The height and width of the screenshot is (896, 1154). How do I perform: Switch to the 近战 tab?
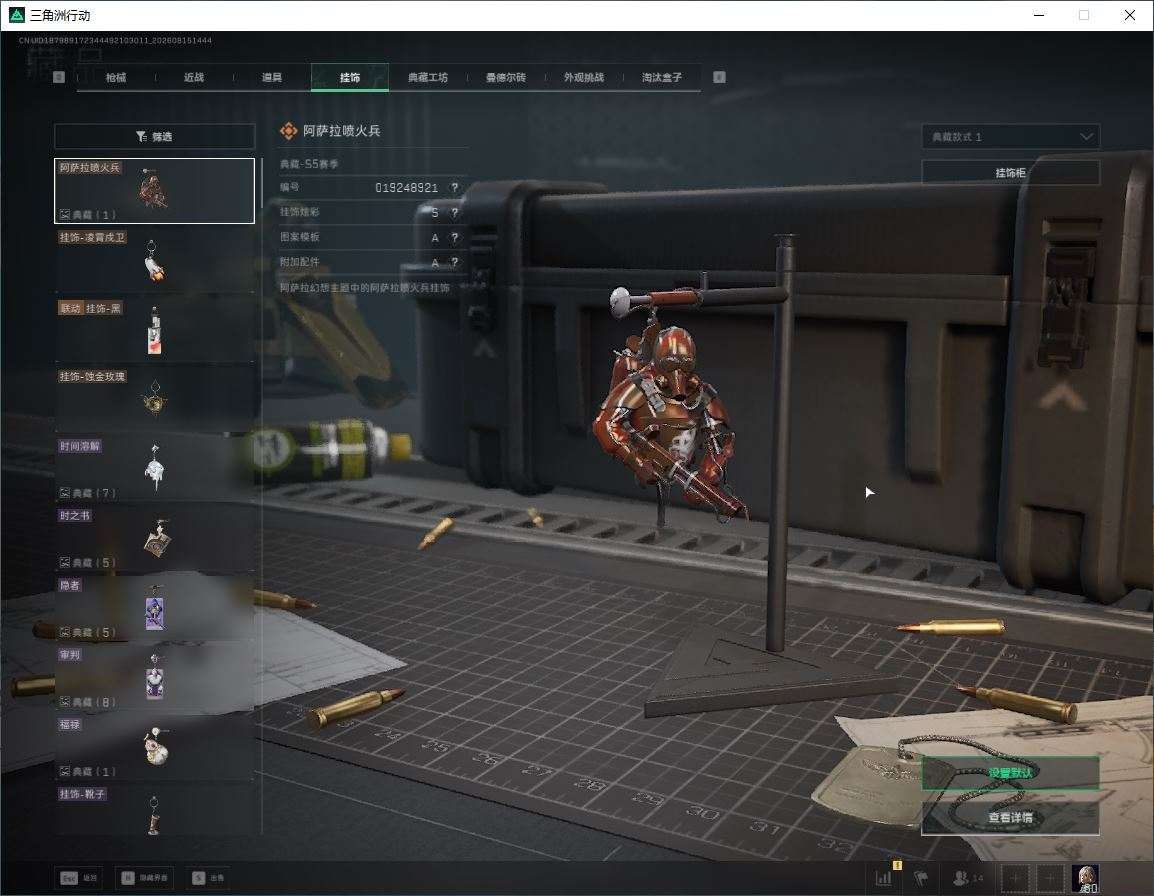click(194, 77)
